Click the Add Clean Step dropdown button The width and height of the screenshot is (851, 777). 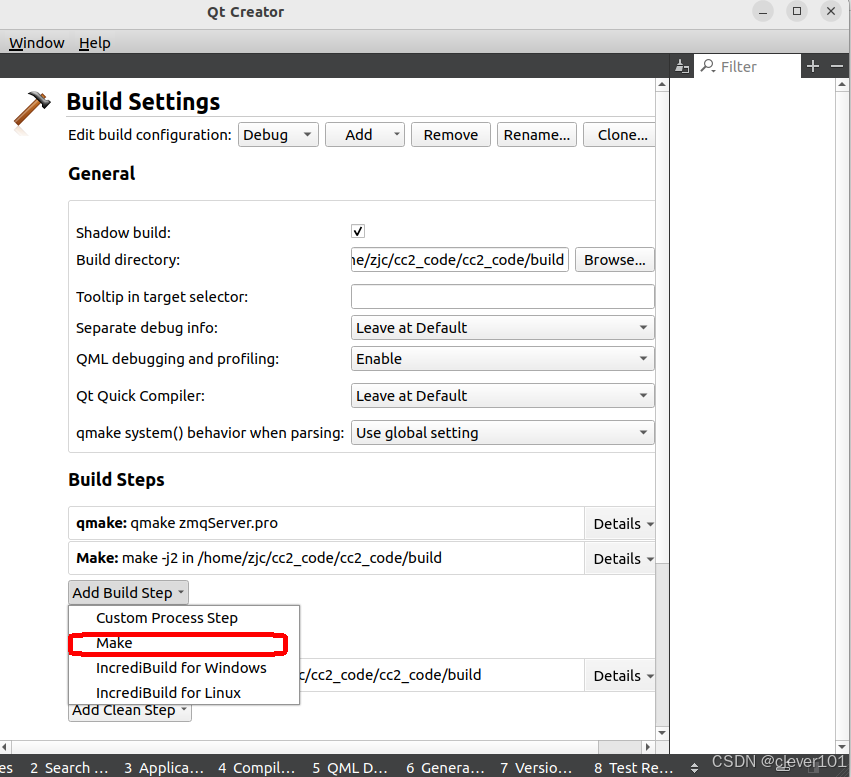[130, 711]
